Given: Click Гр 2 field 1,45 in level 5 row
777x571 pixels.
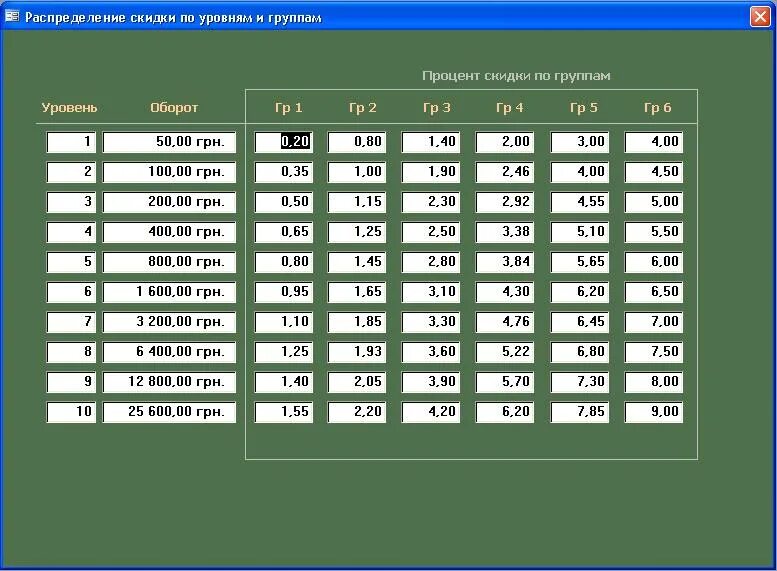Looking at the screenshot, I should click(x=357, y=262).
